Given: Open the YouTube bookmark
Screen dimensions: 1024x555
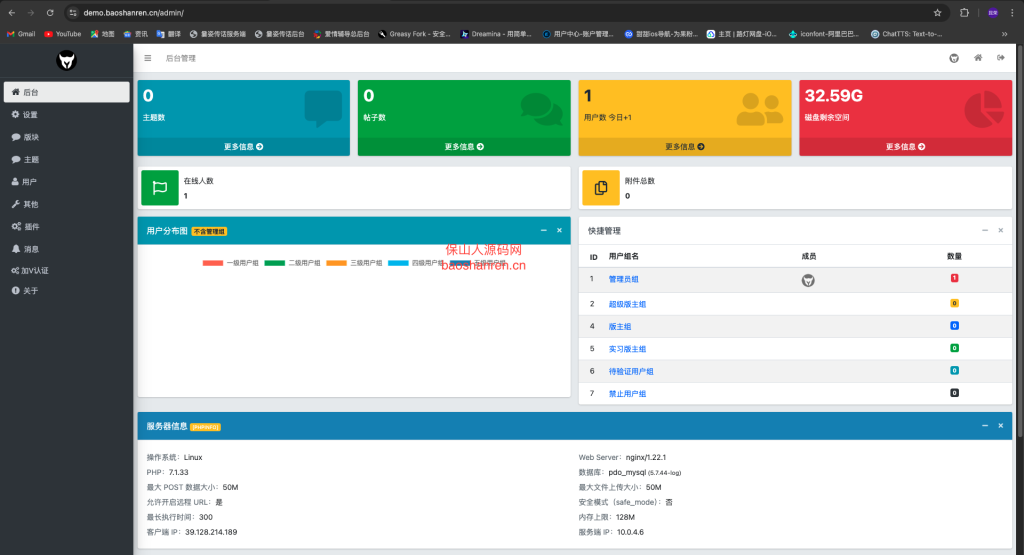Looking at the screenshot, I should click(x=63, y=34).
